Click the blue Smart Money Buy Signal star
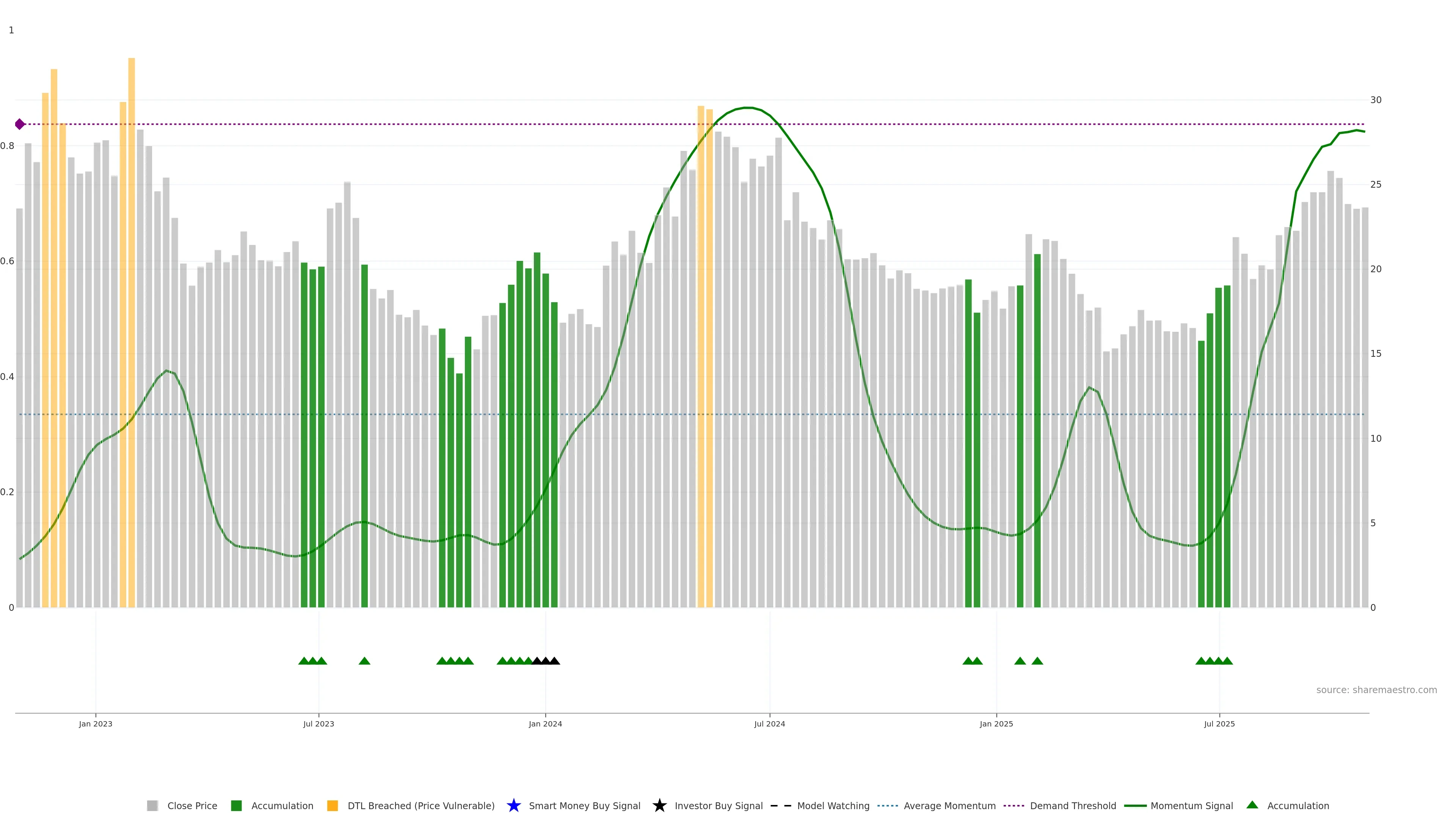 [x=513, y=805]
